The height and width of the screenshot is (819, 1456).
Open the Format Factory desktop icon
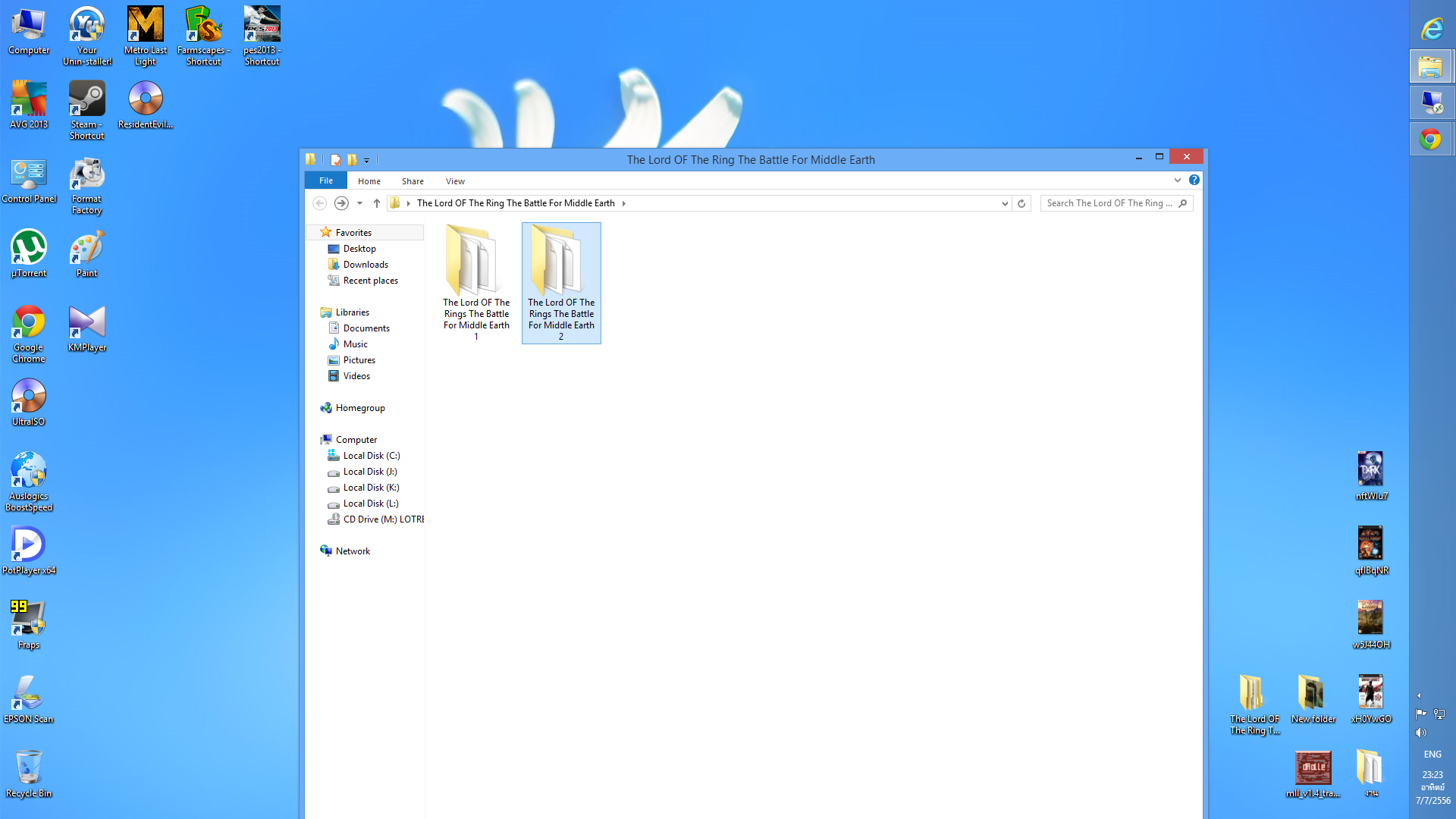coord(87,186)
